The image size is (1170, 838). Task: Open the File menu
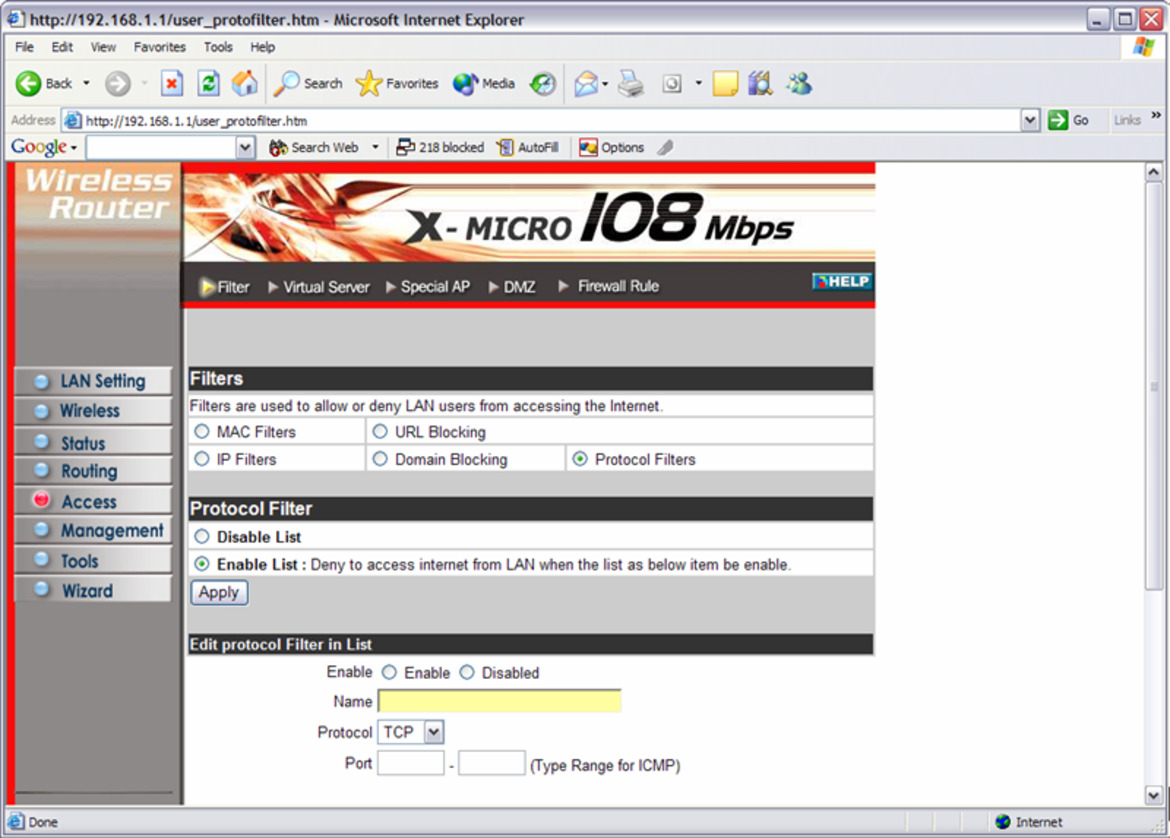coord(25,47)
